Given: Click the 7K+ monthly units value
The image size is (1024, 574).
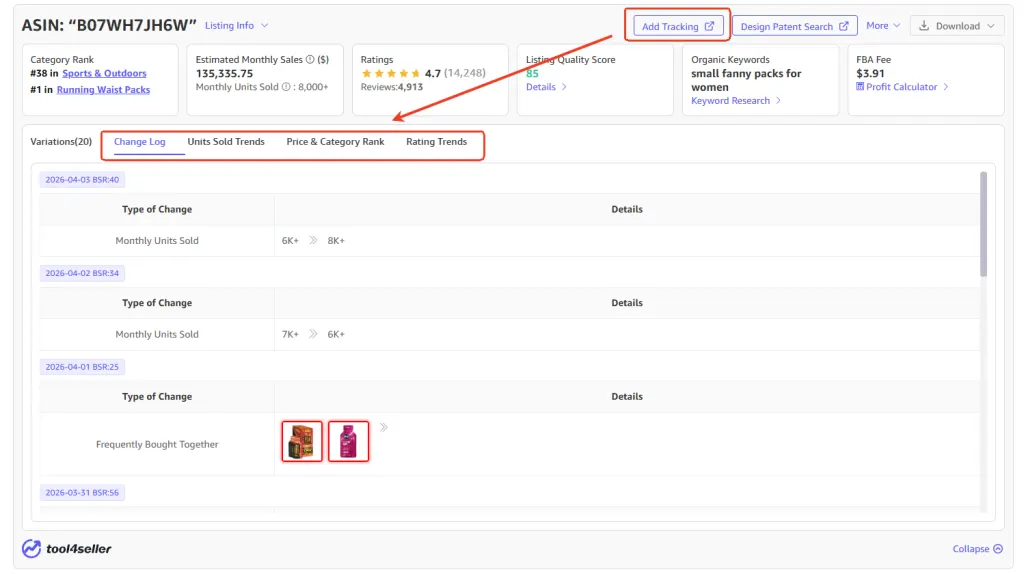Looking at the screenshot, I should click(290, 334).
